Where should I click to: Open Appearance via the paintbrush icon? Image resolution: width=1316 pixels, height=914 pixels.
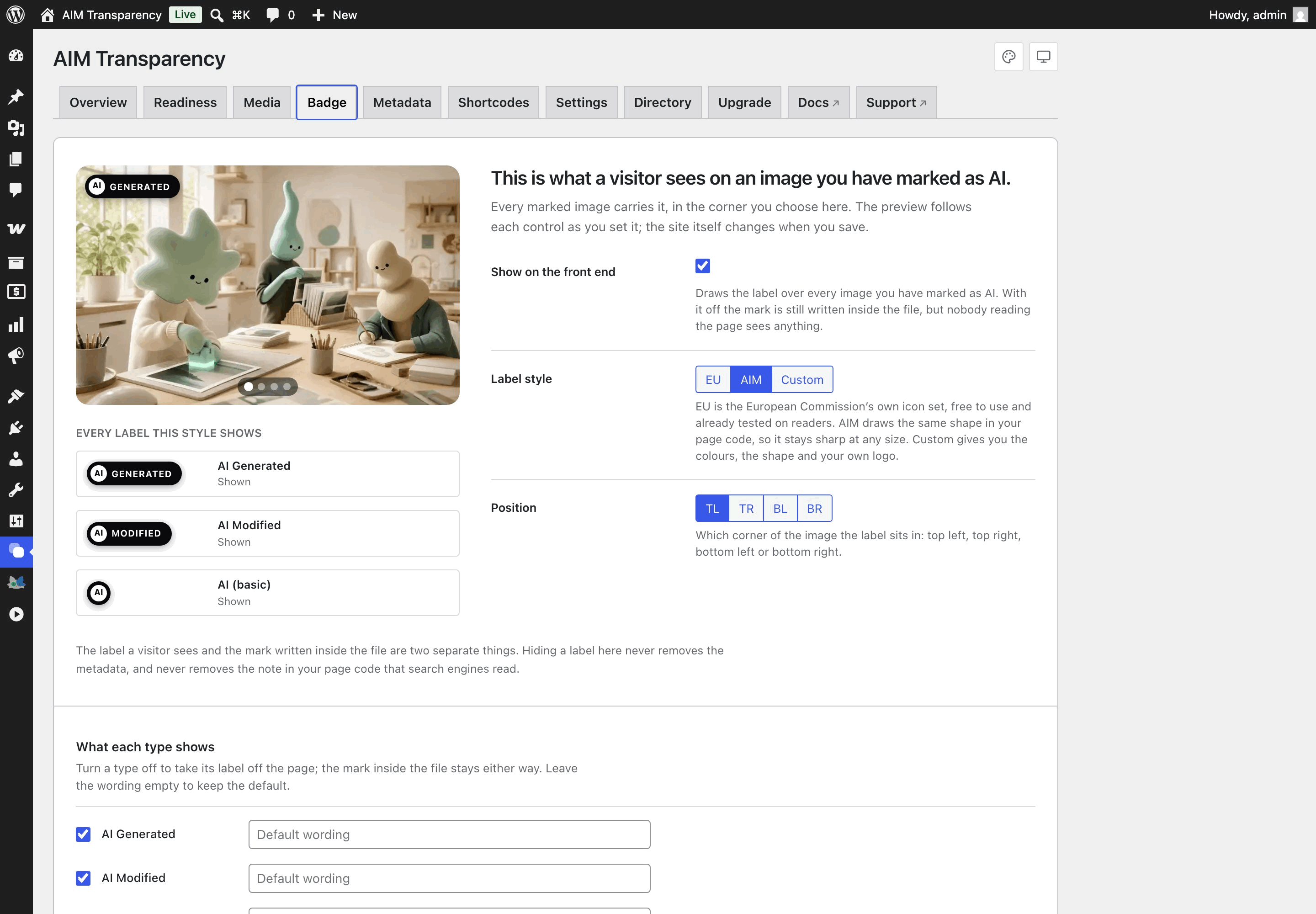16,396
